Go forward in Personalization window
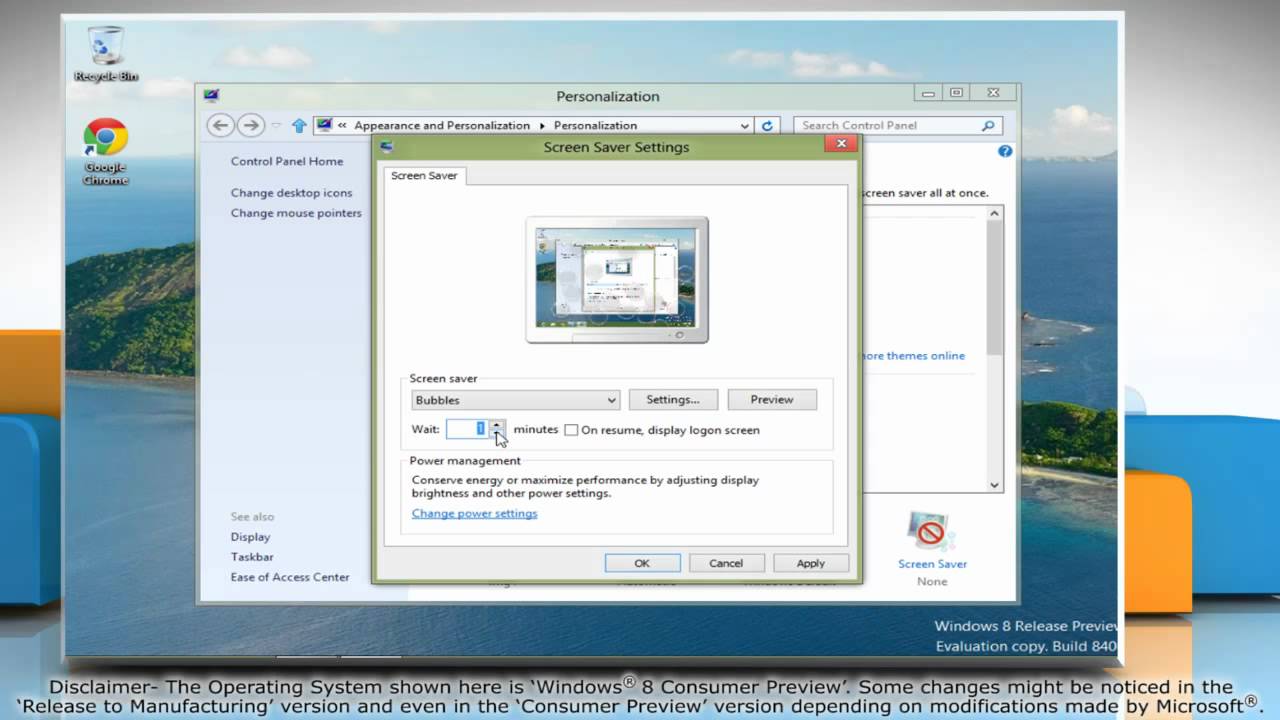1280x720 pixels. pyautogui.click(x=250, y=125)
